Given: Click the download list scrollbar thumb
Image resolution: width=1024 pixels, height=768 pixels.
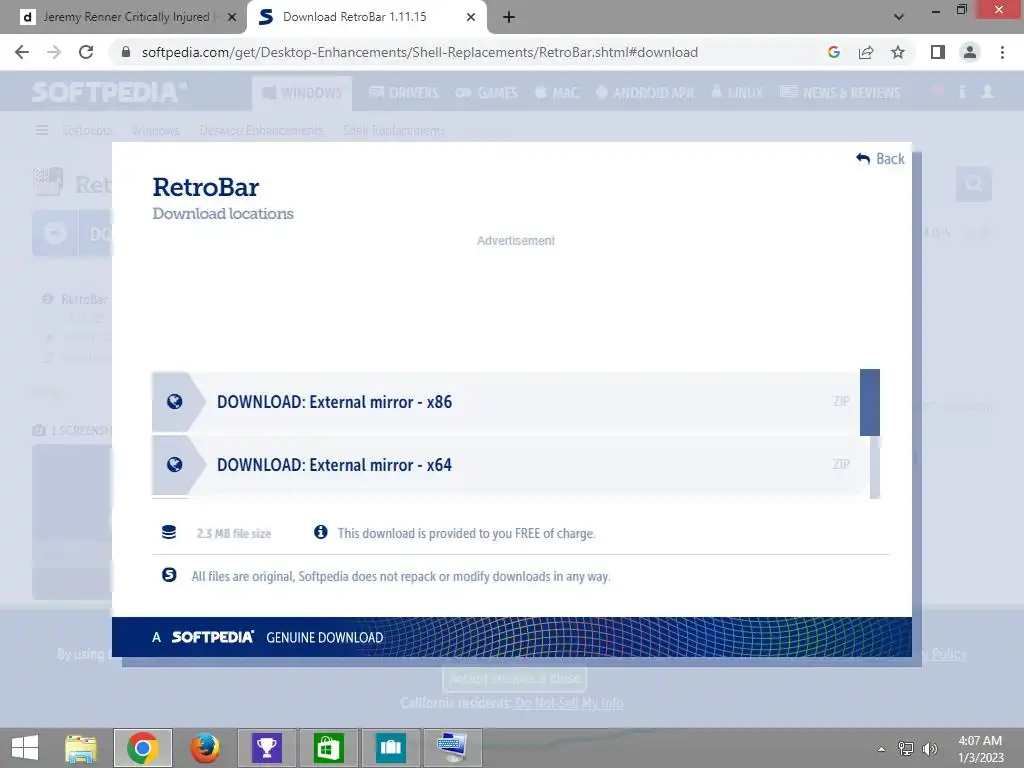Looking at the screenshot, I should tap(870, 402).
